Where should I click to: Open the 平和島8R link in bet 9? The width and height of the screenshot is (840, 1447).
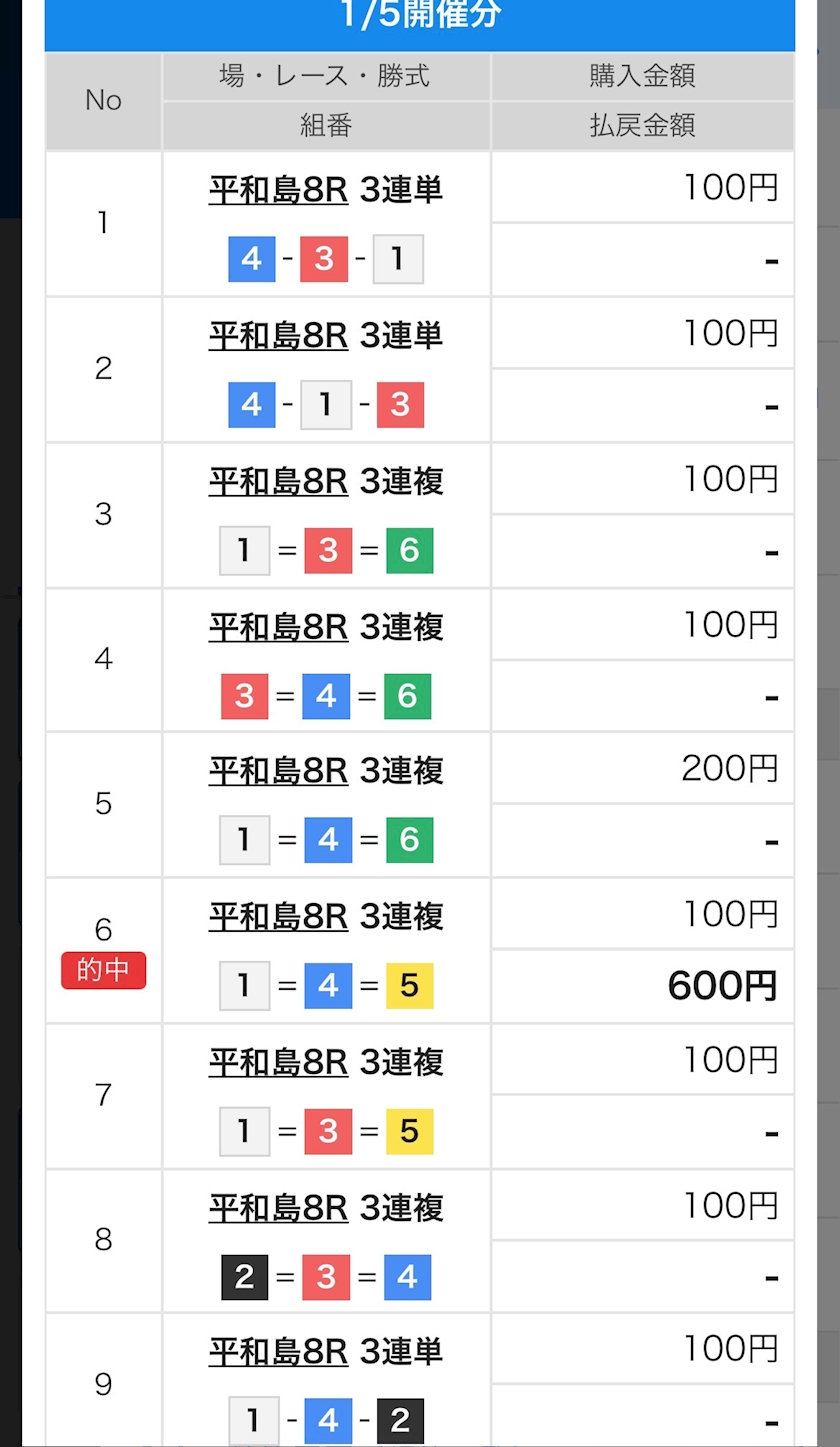(x=278, y=1352)
